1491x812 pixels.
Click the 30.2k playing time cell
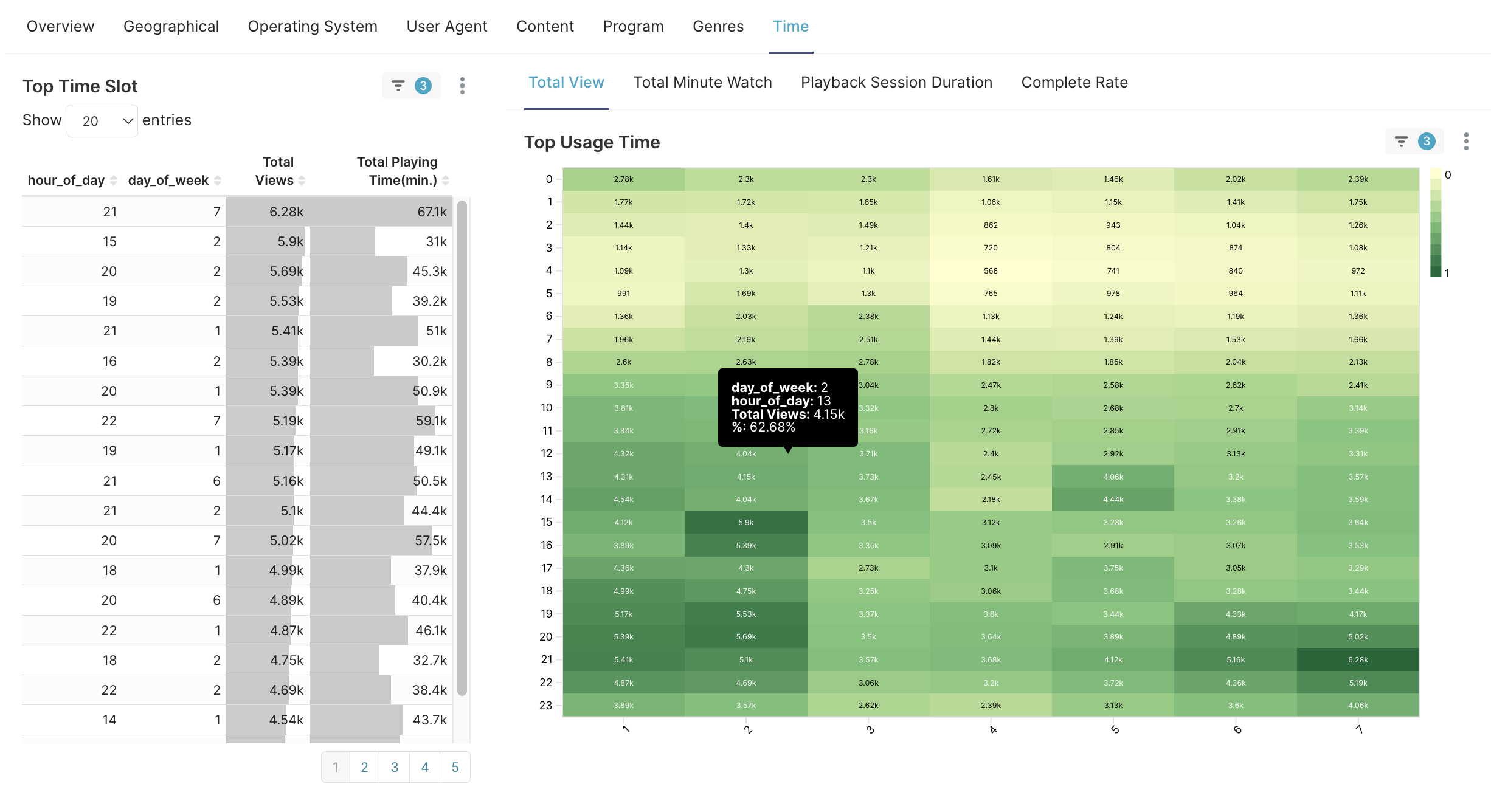tap(381, 361)
